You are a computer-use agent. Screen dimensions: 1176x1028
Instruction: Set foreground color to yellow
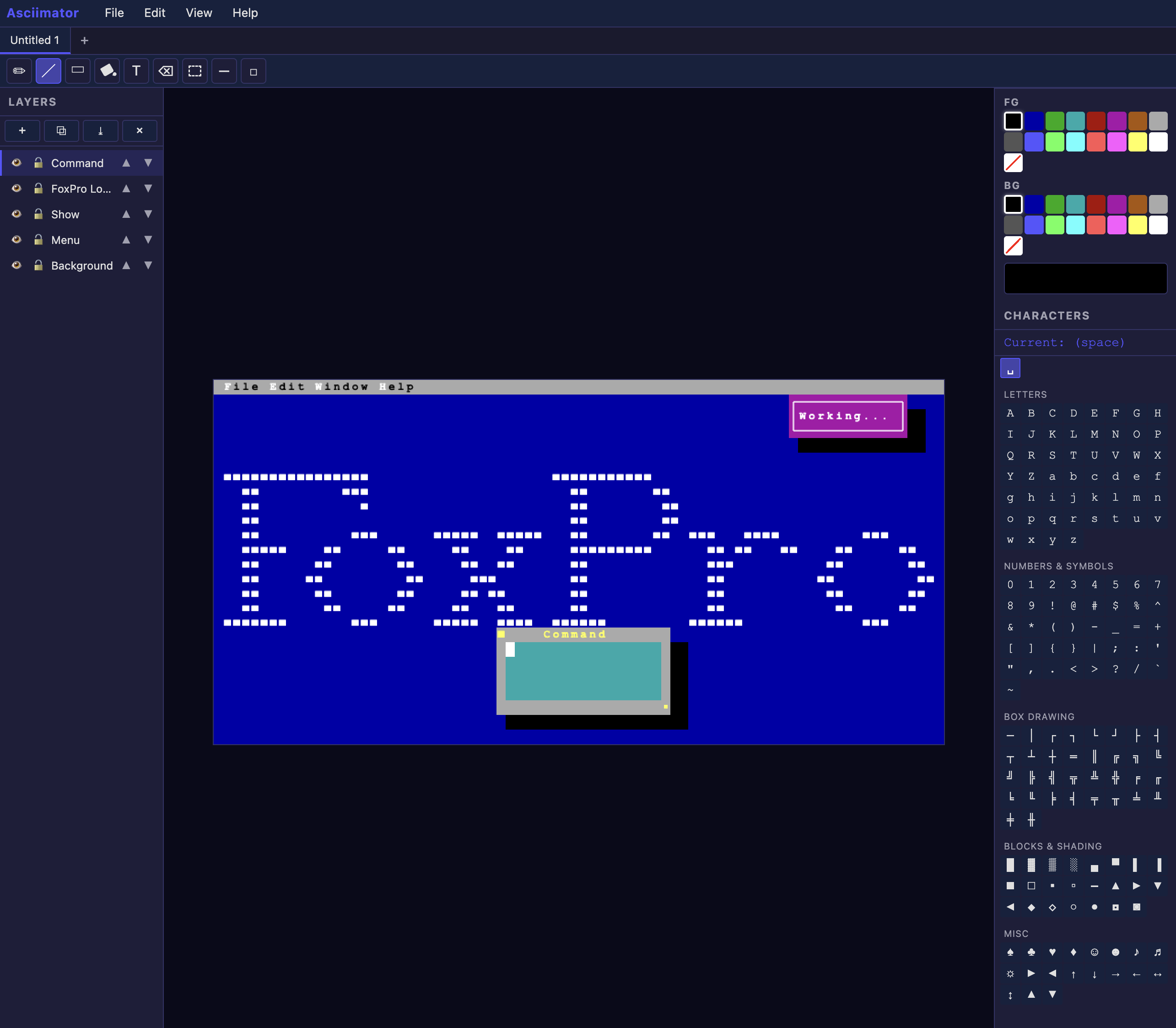[x=1138, y=142]
